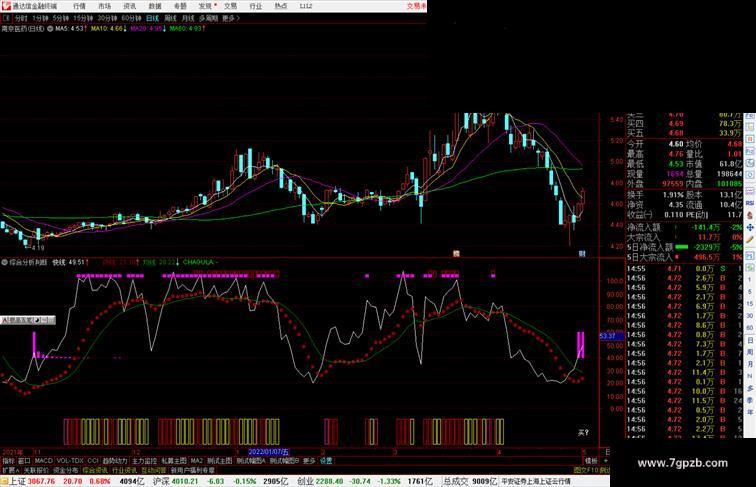This screenshot has height=487, width=756.
Task: Click round settings icon beside 南京医药(日线)
Action: [50, 29]
